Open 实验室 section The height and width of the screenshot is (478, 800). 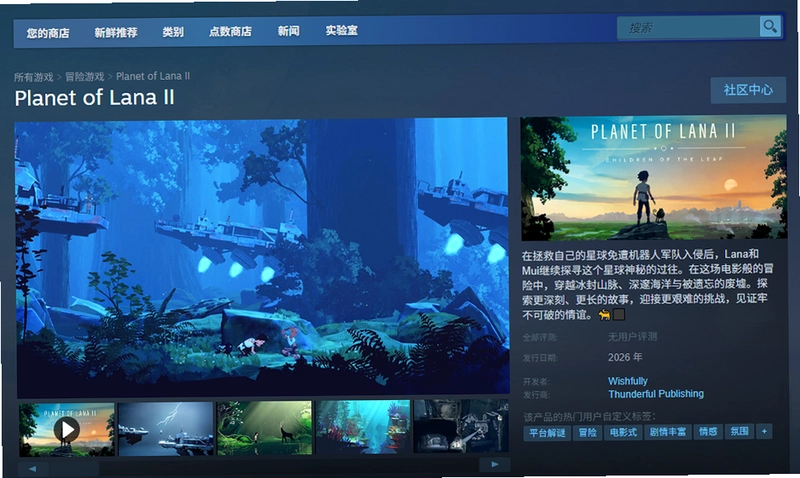click(342, 31)
